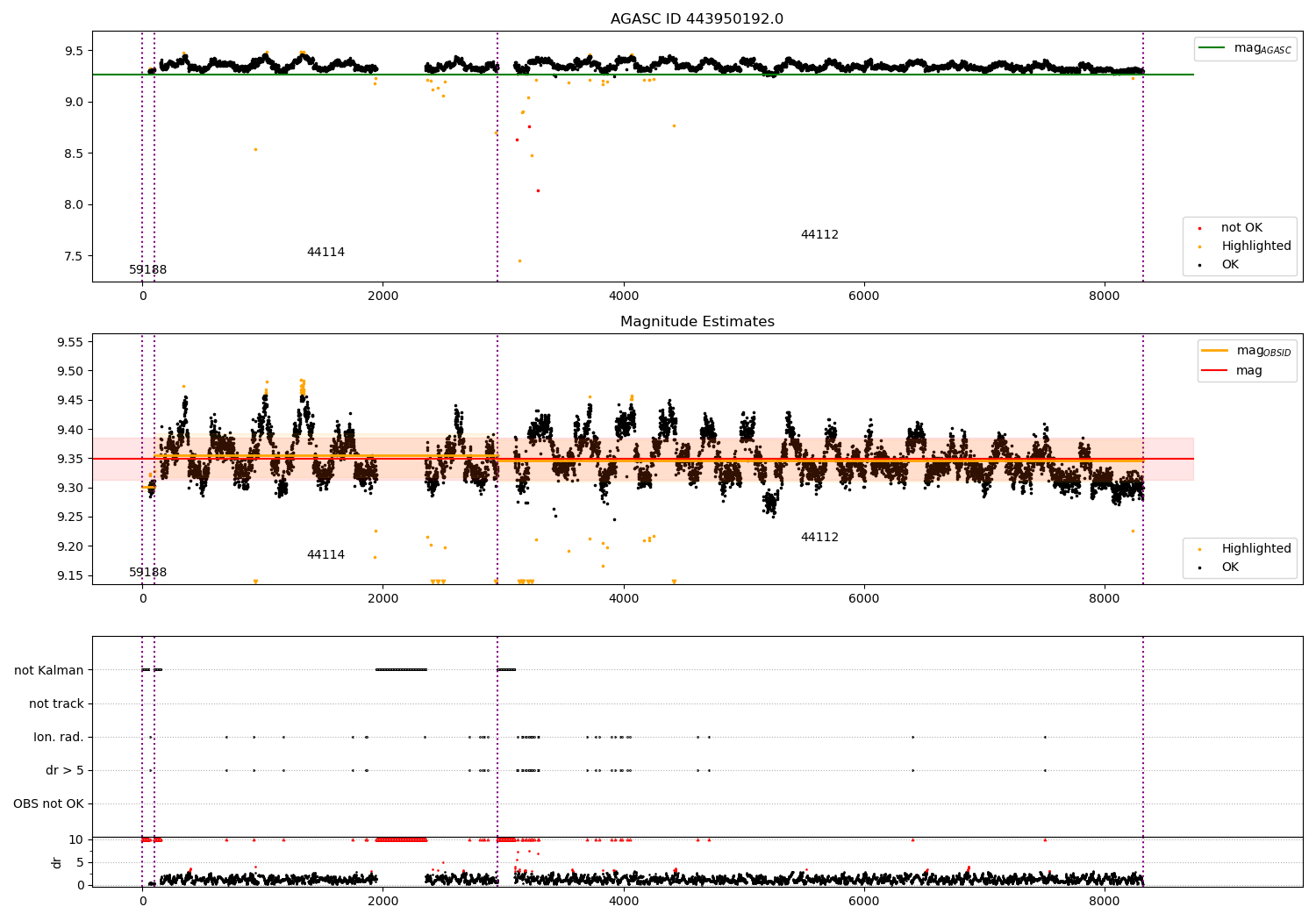Click the 'Ion. rad.' row label
This screenshot has width=1316, height=921.
click(59, 738)
